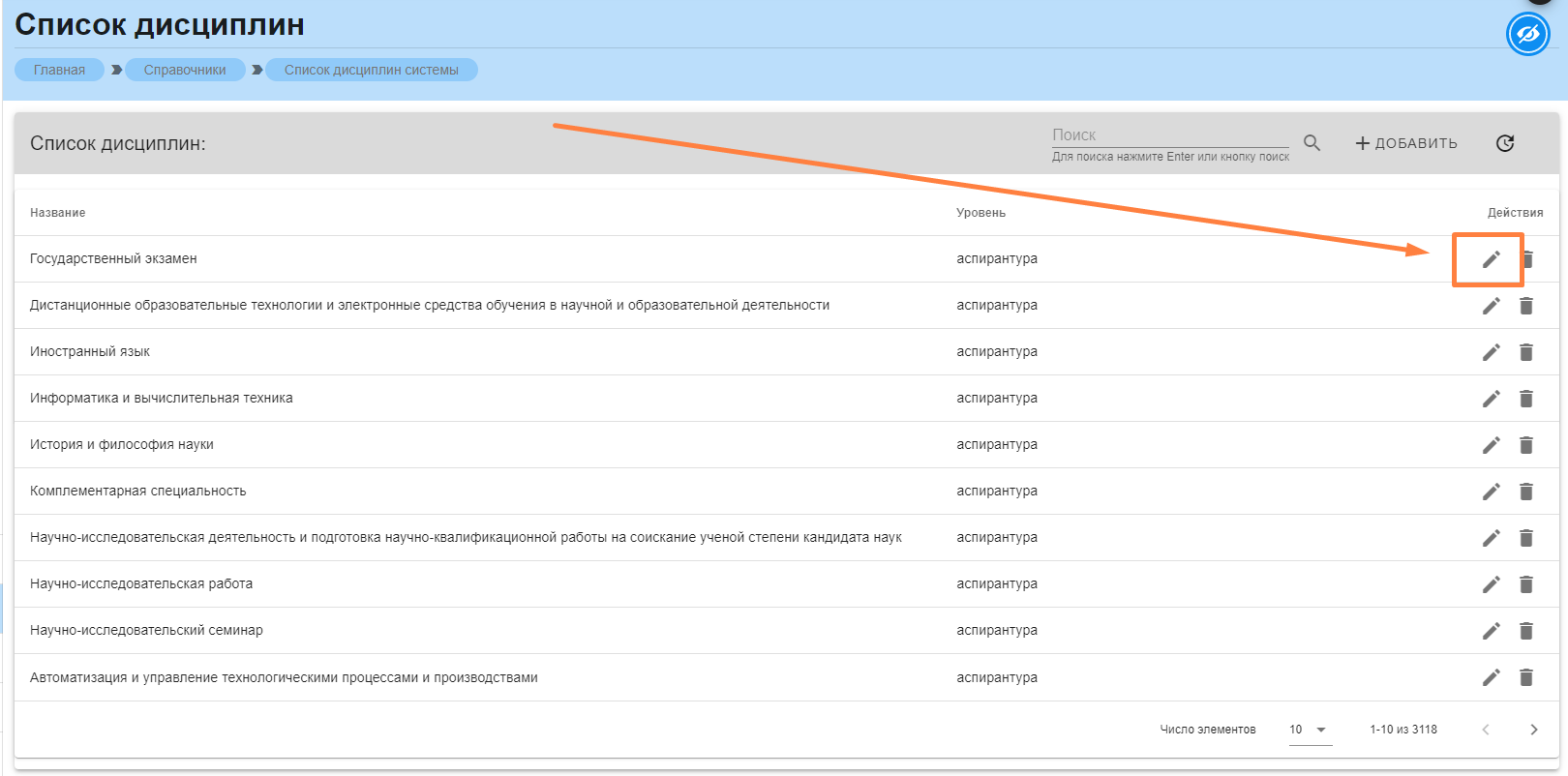Select Список дисциплин системы breadcrumb
Image resolution: width=1568 pixels, height=776 pixels.
[x=371, y=70]
